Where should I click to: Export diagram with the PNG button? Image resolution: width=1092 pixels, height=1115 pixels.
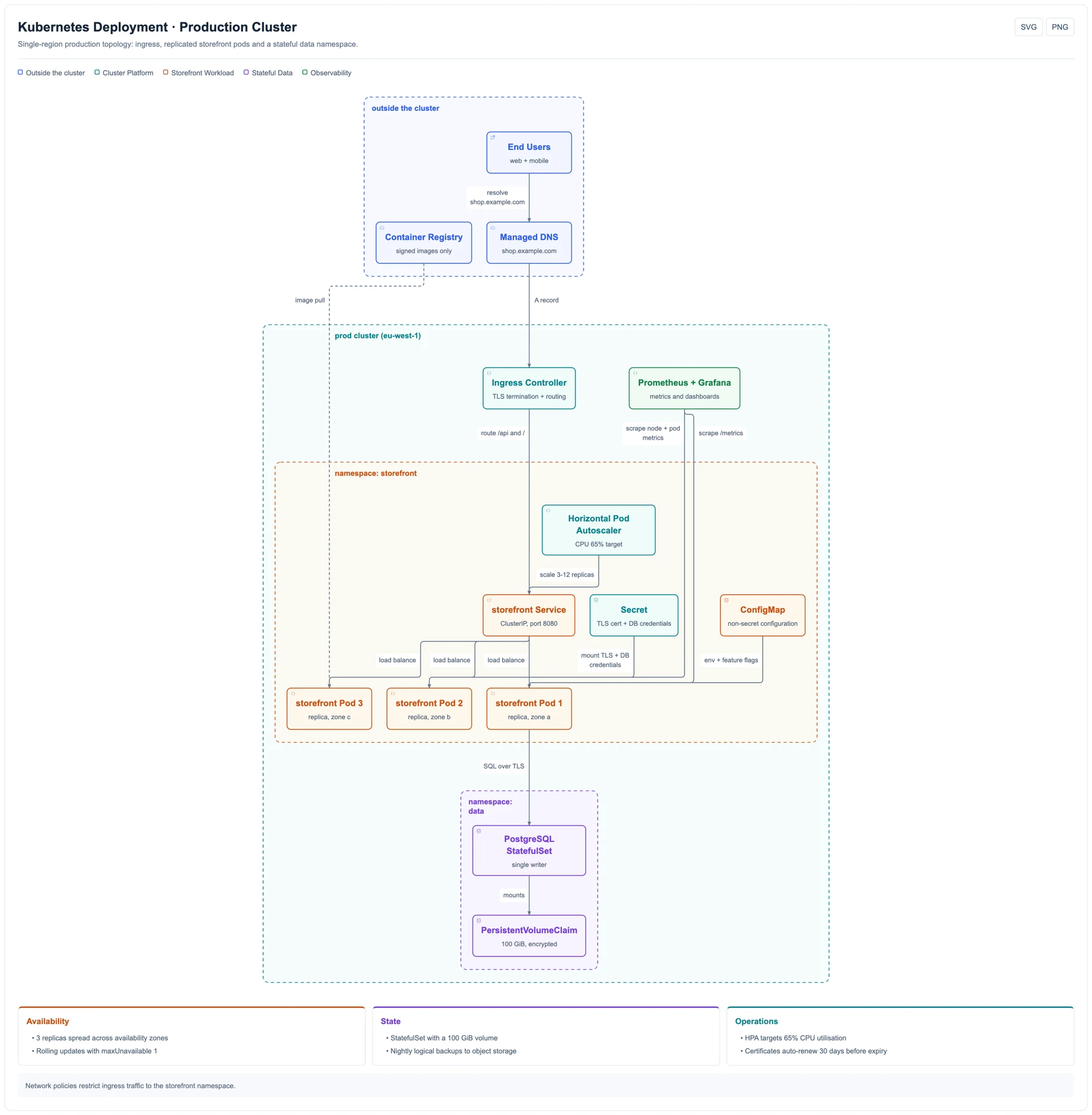pyautogui.click(x=1060, y=27)
